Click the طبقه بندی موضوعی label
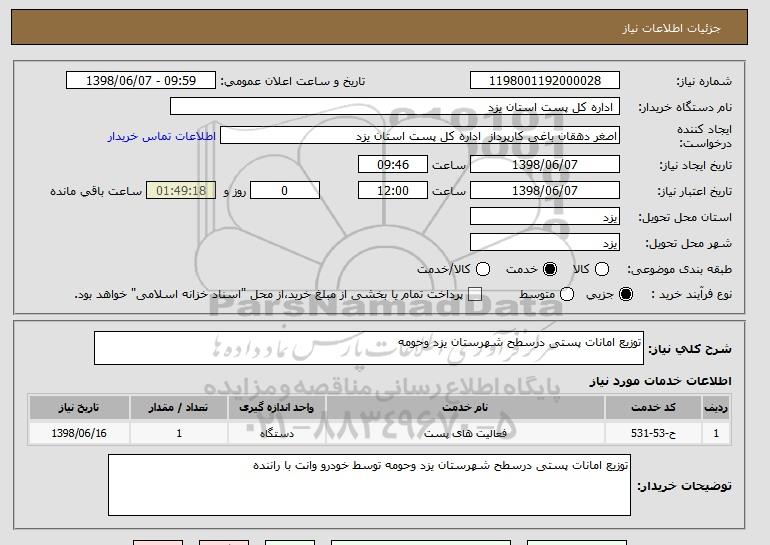The image size is (770, 545). 680,269
